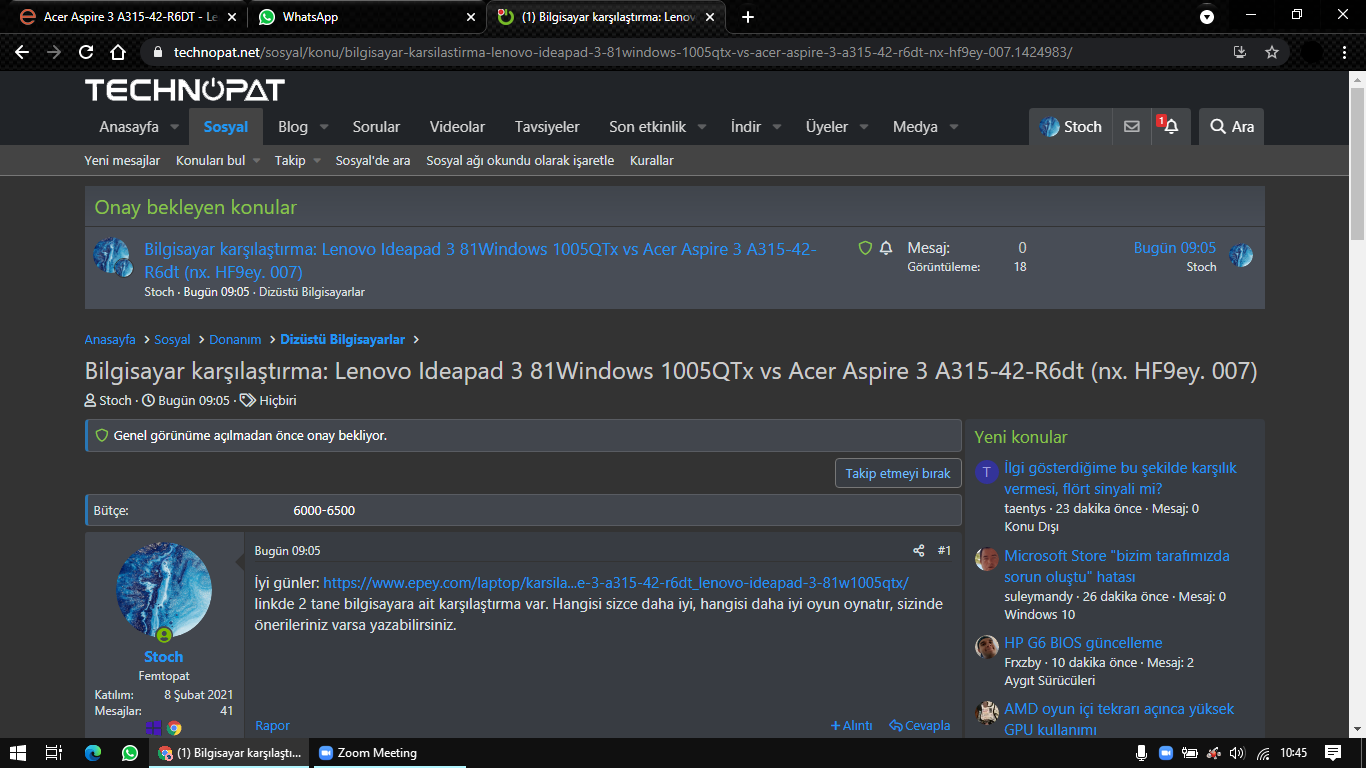Reload the page in Chrome
Image resolution: width=1366 pixels, height=768 pixels.
click(86, 52)
